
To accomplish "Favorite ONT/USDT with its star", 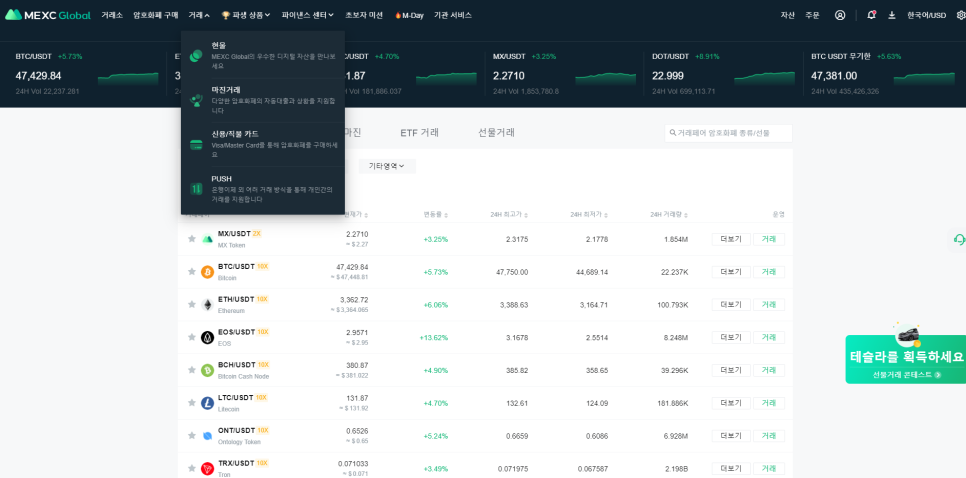I will coord(192,435).
